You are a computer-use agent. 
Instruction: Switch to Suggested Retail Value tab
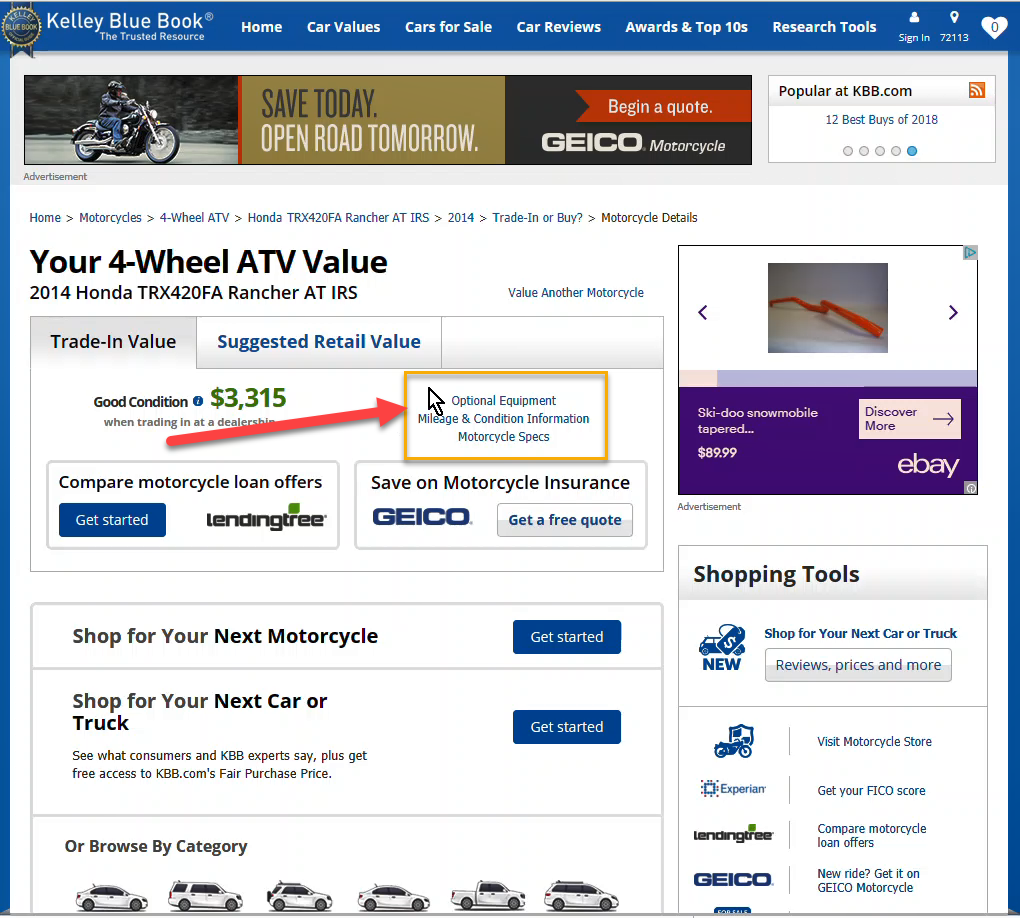[x=319, y=342]
